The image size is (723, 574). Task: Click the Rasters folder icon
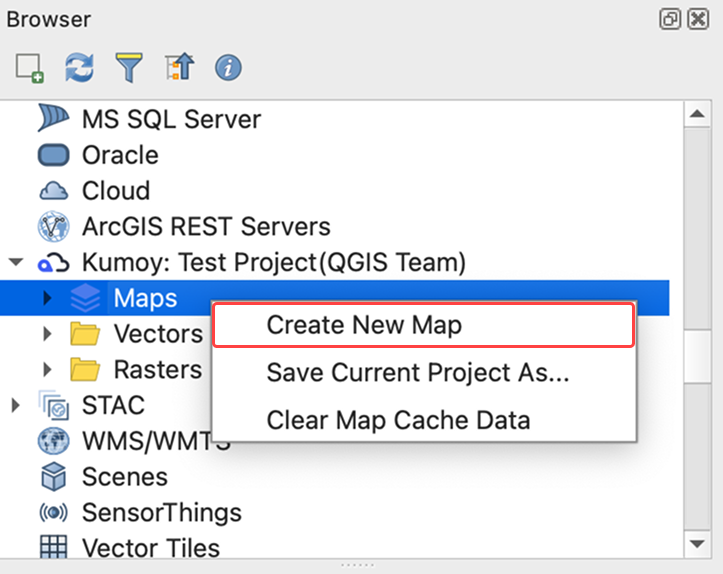point(85,369)
